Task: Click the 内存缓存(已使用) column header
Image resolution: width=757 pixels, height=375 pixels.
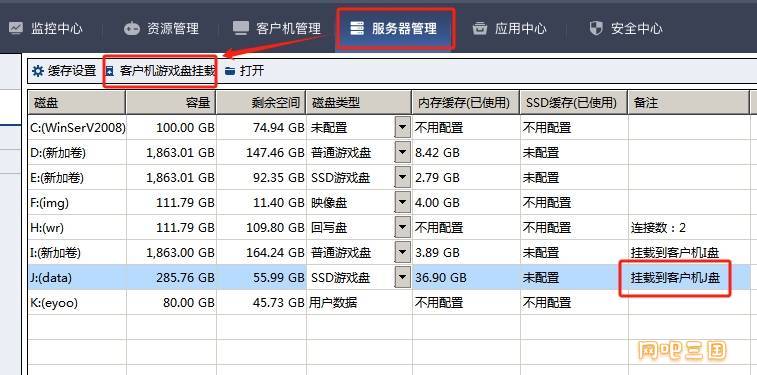Action: [x=466, y=102]
